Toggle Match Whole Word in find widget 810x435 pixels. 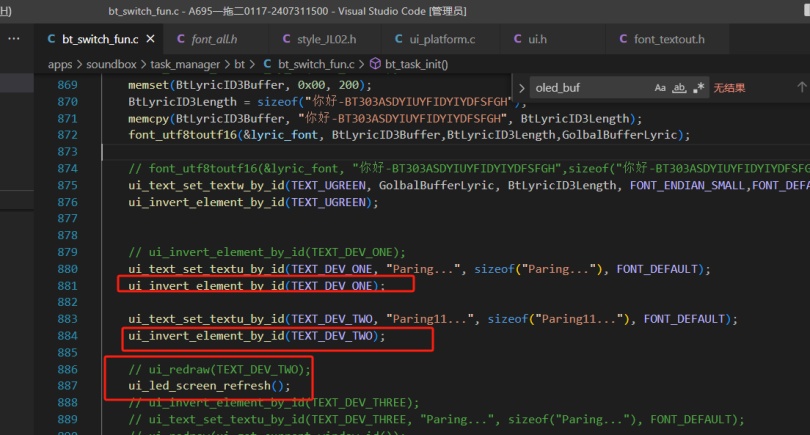coord(679,88)
